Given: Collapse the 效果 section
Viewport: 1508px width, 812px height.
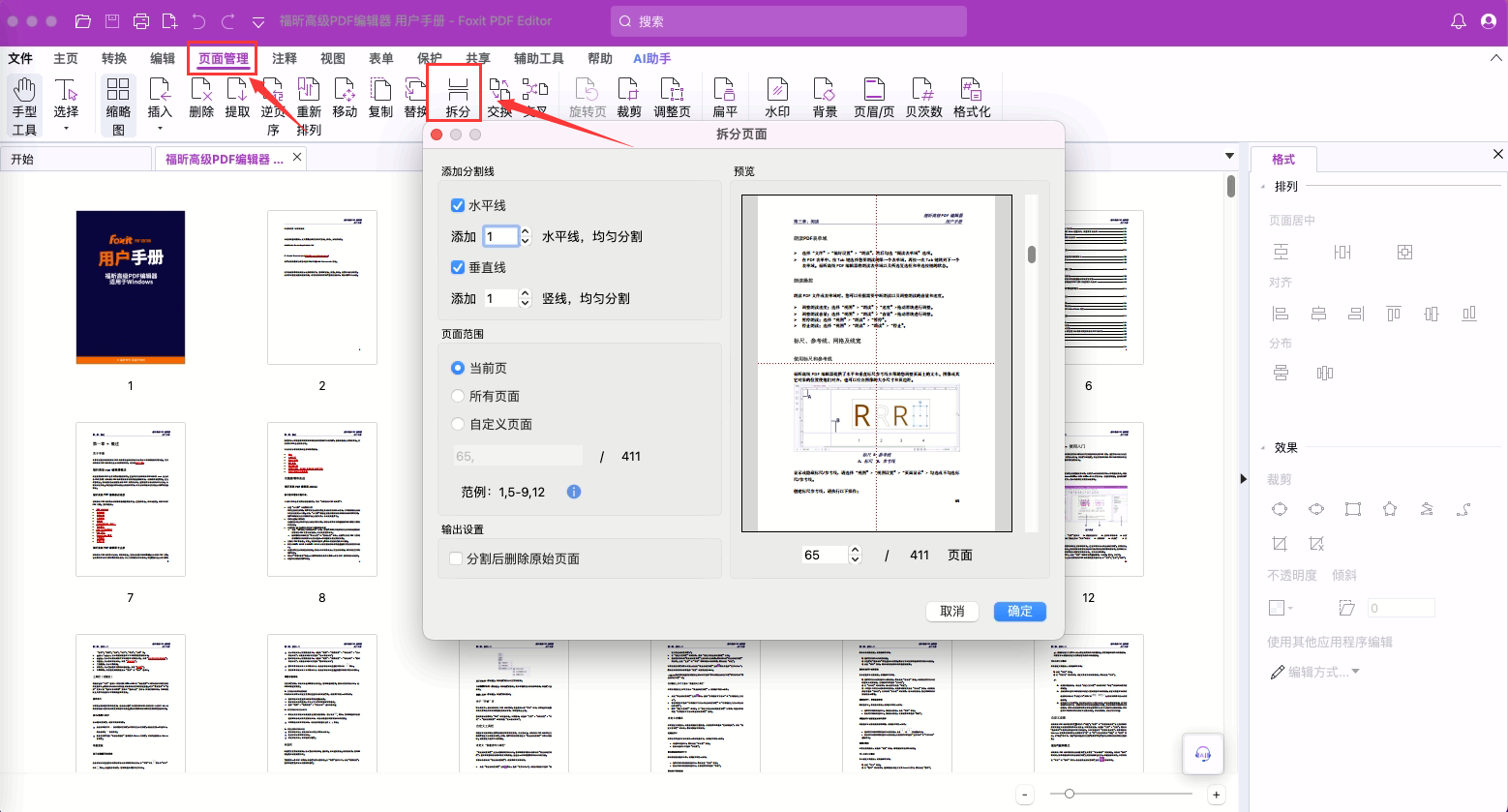Looking at the screenshot, I should (x=1263, y=448).
